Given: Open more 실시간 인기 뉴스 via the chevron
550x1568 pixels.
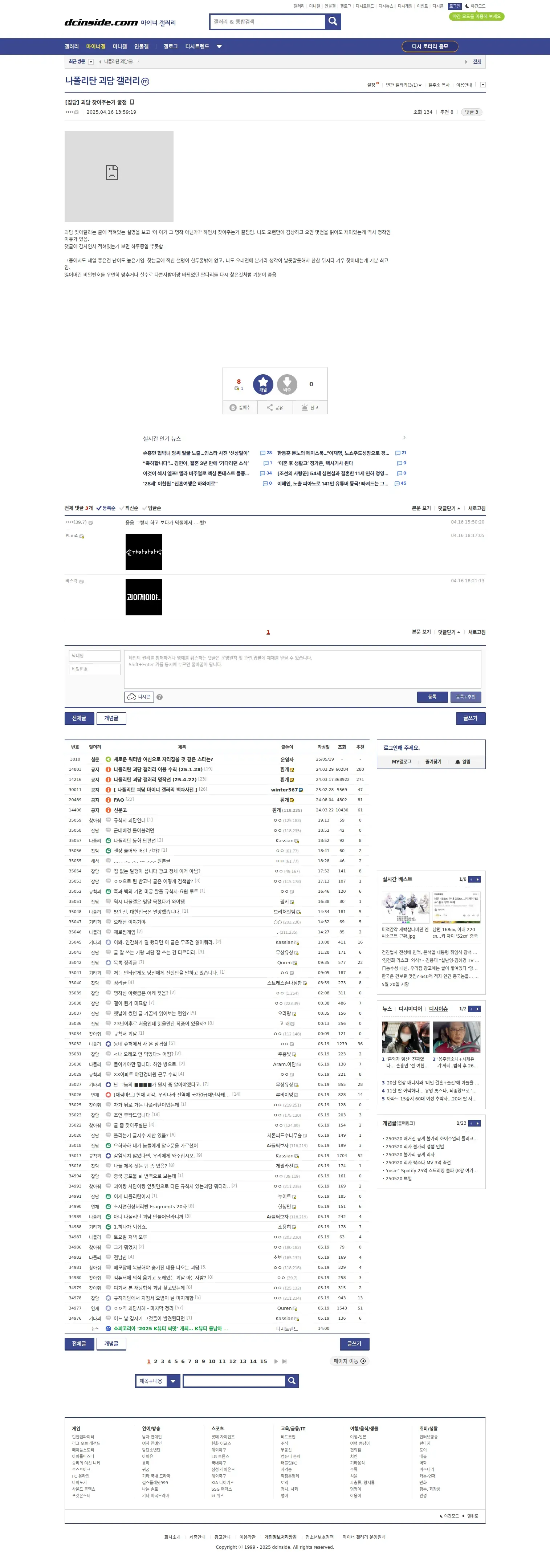Looking at the screenshot, I should [x=404, y=437].
